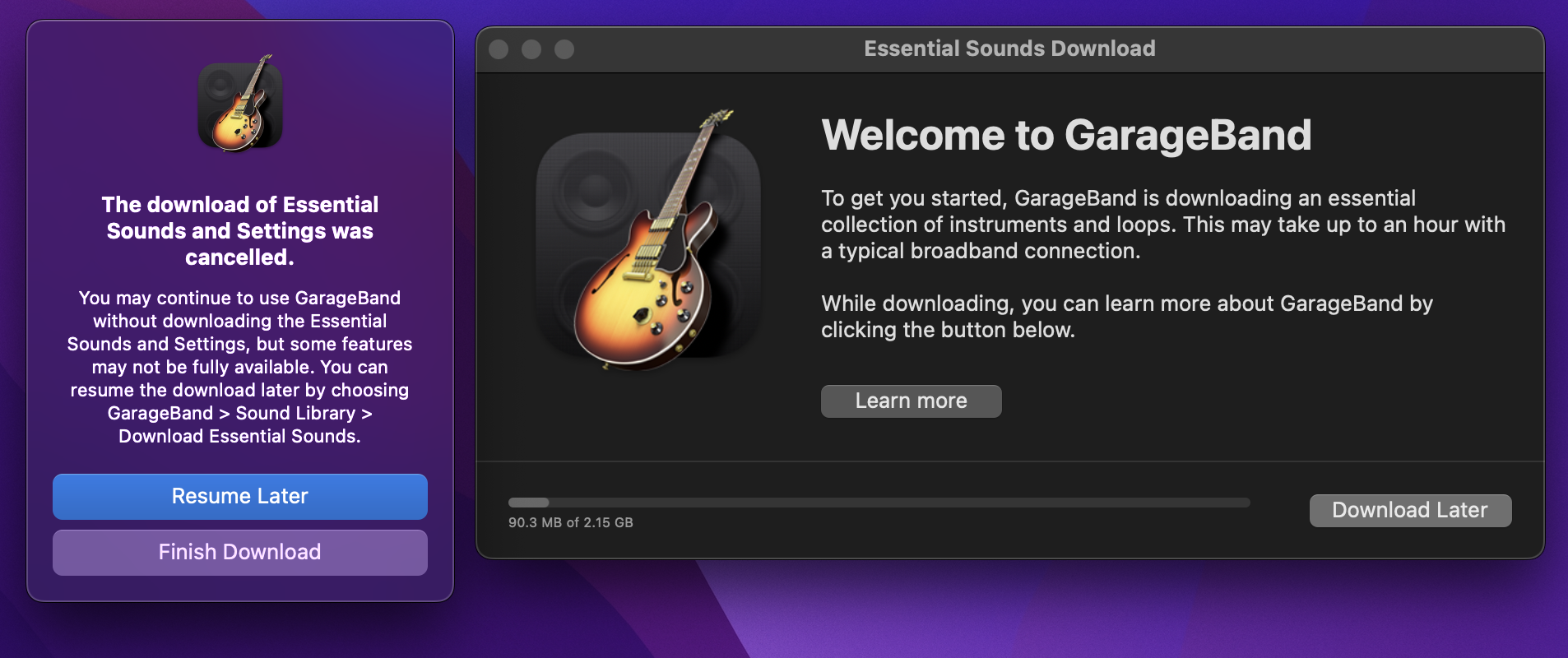Click the small GarageBand guitar icon in dialog
The height and width of the screenshot is (658, 1568).
pyautogui.click(x=240, y=104)
